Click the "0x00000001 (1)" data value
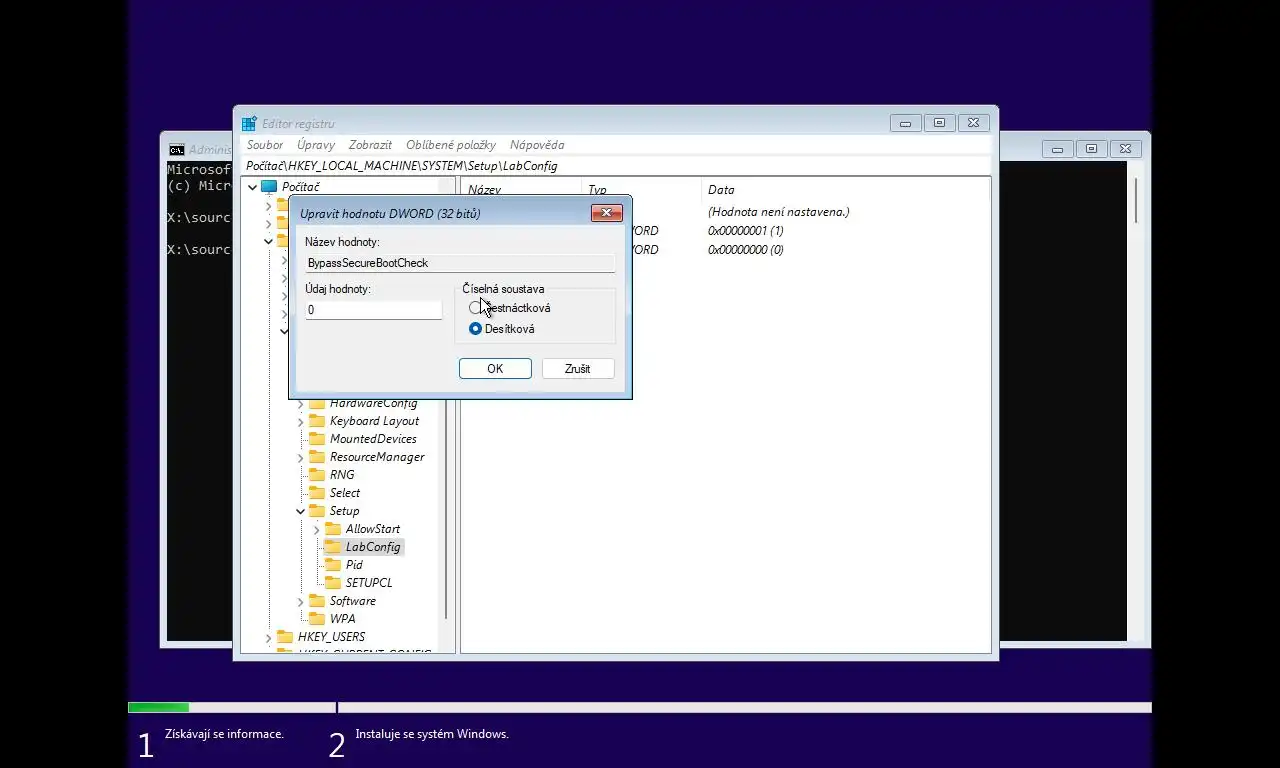This screenshot has width=1280, height=768. coord(745,231)
